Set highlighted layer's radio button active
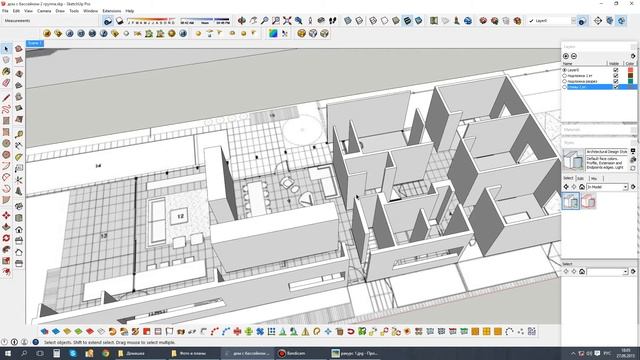This screenshot has width=640, height=360. tap(565, 87)
